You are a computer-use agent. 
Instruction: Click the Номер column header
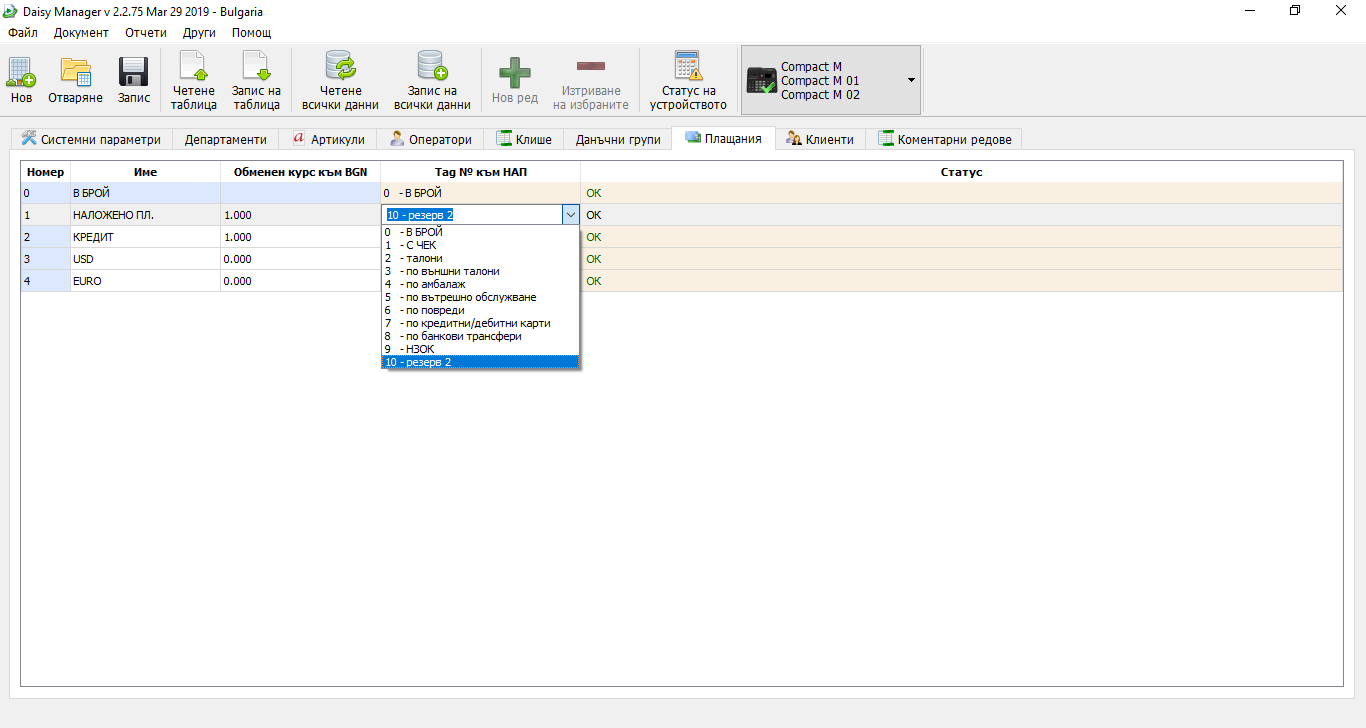(x=46, y=172)
